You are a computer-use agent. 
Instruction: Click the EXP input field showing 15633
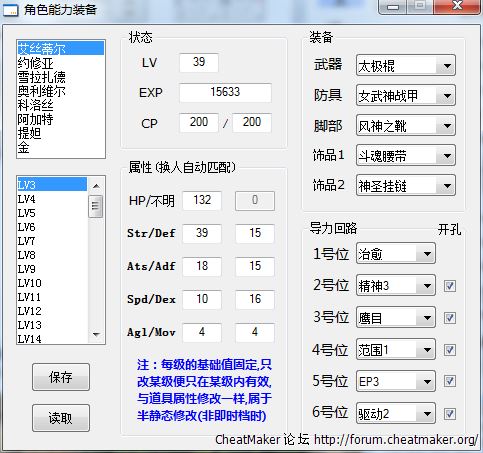click(x=225, y=92)
